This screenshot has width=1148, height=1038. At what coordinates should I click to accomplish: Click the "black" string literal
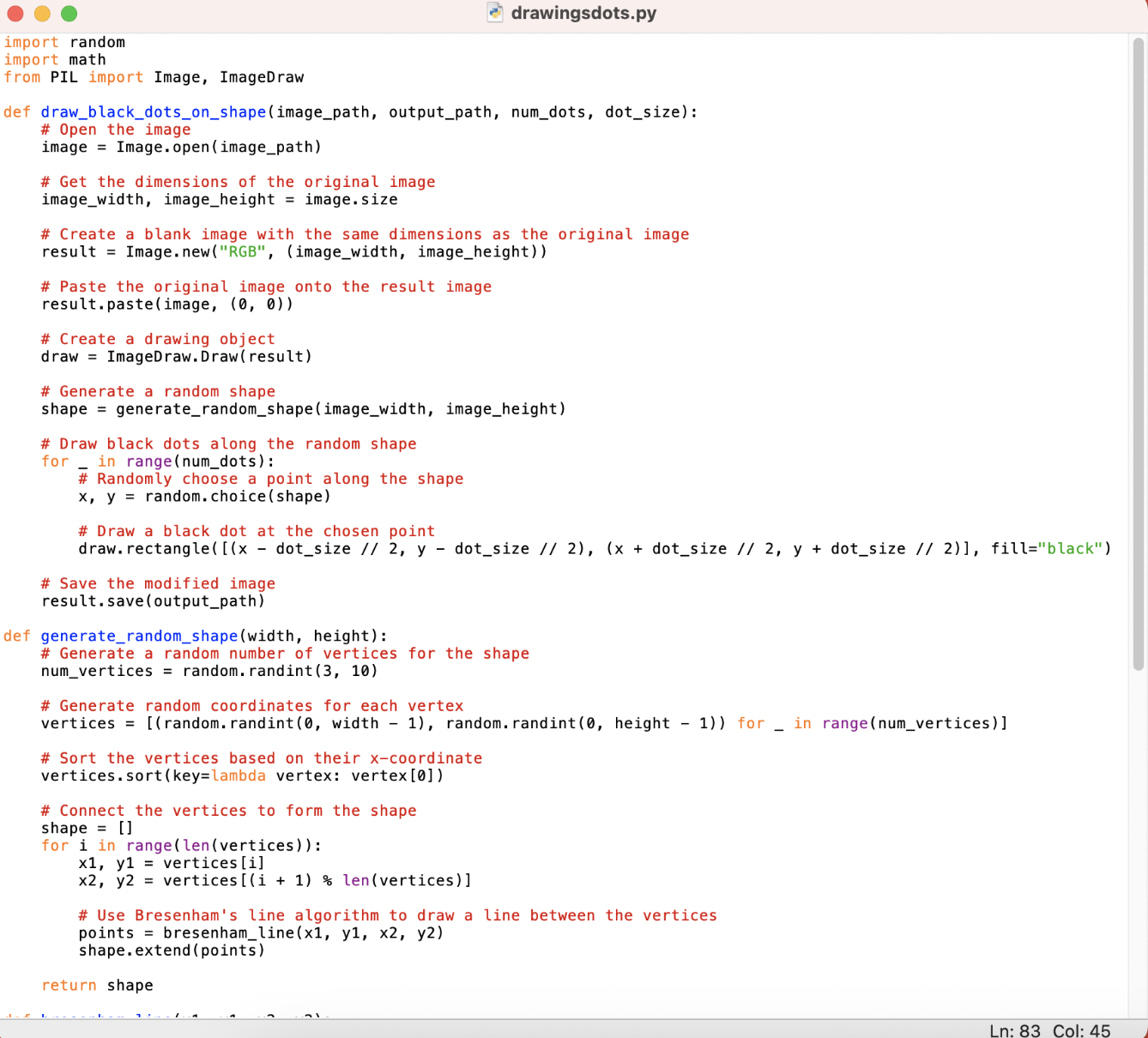tap(1070, 548)
